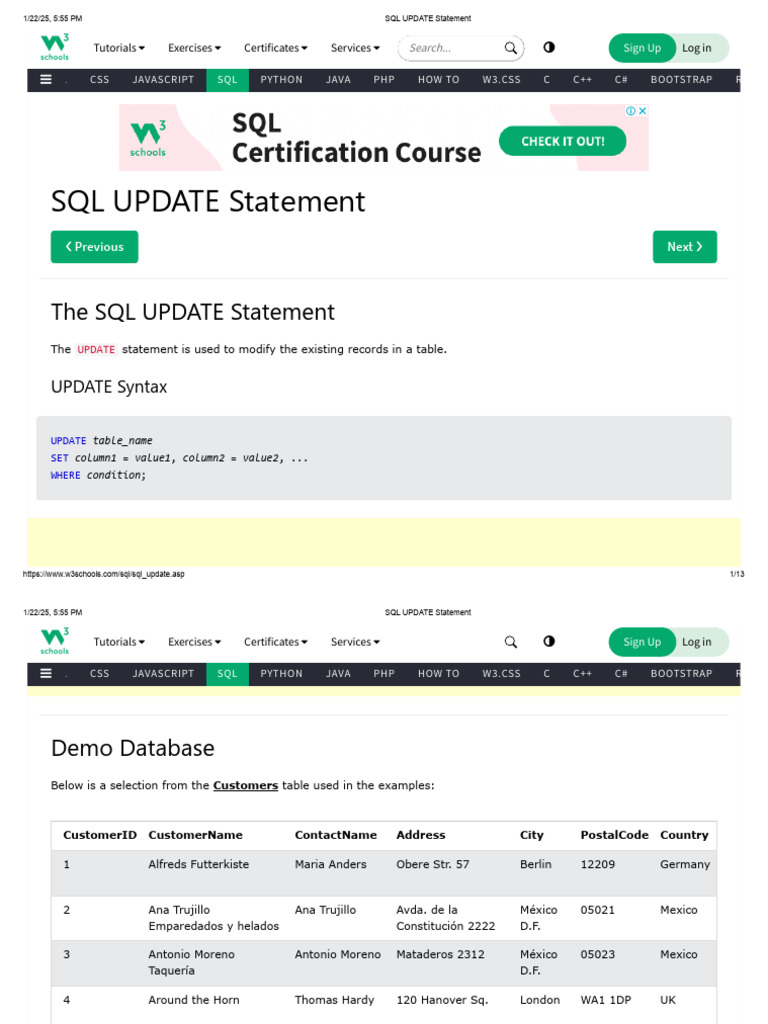Select PYTHON in the first page navbar
Image resolution: width=768 pixels, height=1024 pixels.
[281, 80]
